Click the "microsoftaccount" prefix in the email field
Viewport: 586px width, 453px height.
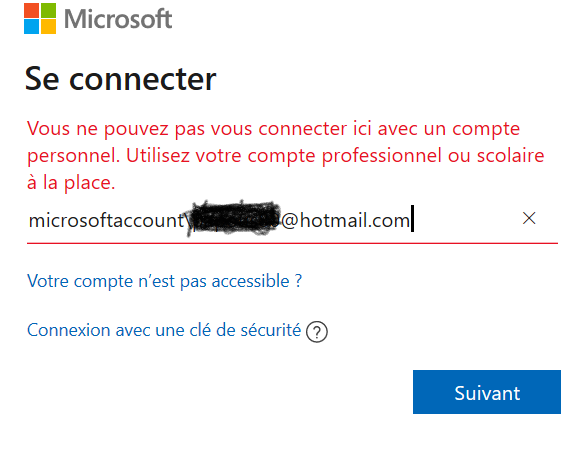107,220
